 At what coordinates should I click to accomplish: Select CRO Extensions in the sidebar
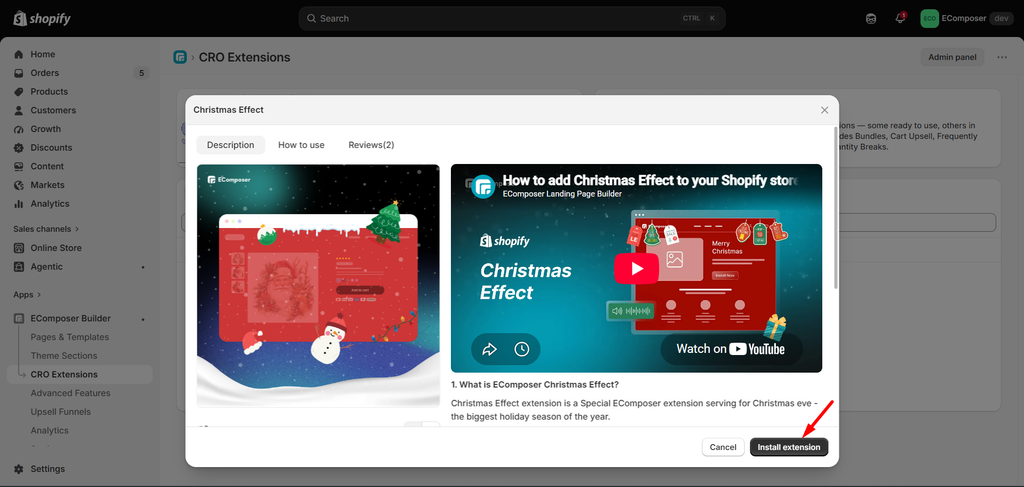tap(64, 374)
